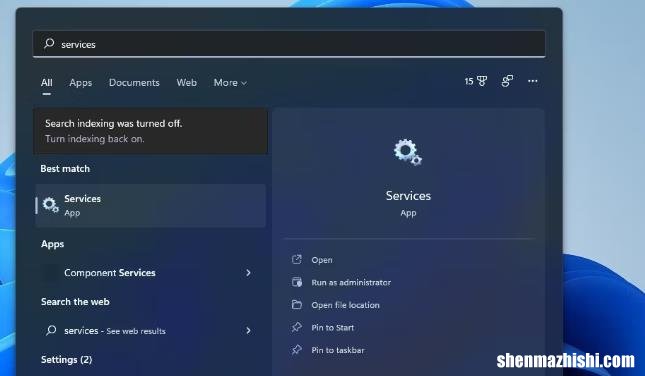Click the magnifier icon in search box
645x376 pixels.
49,44
